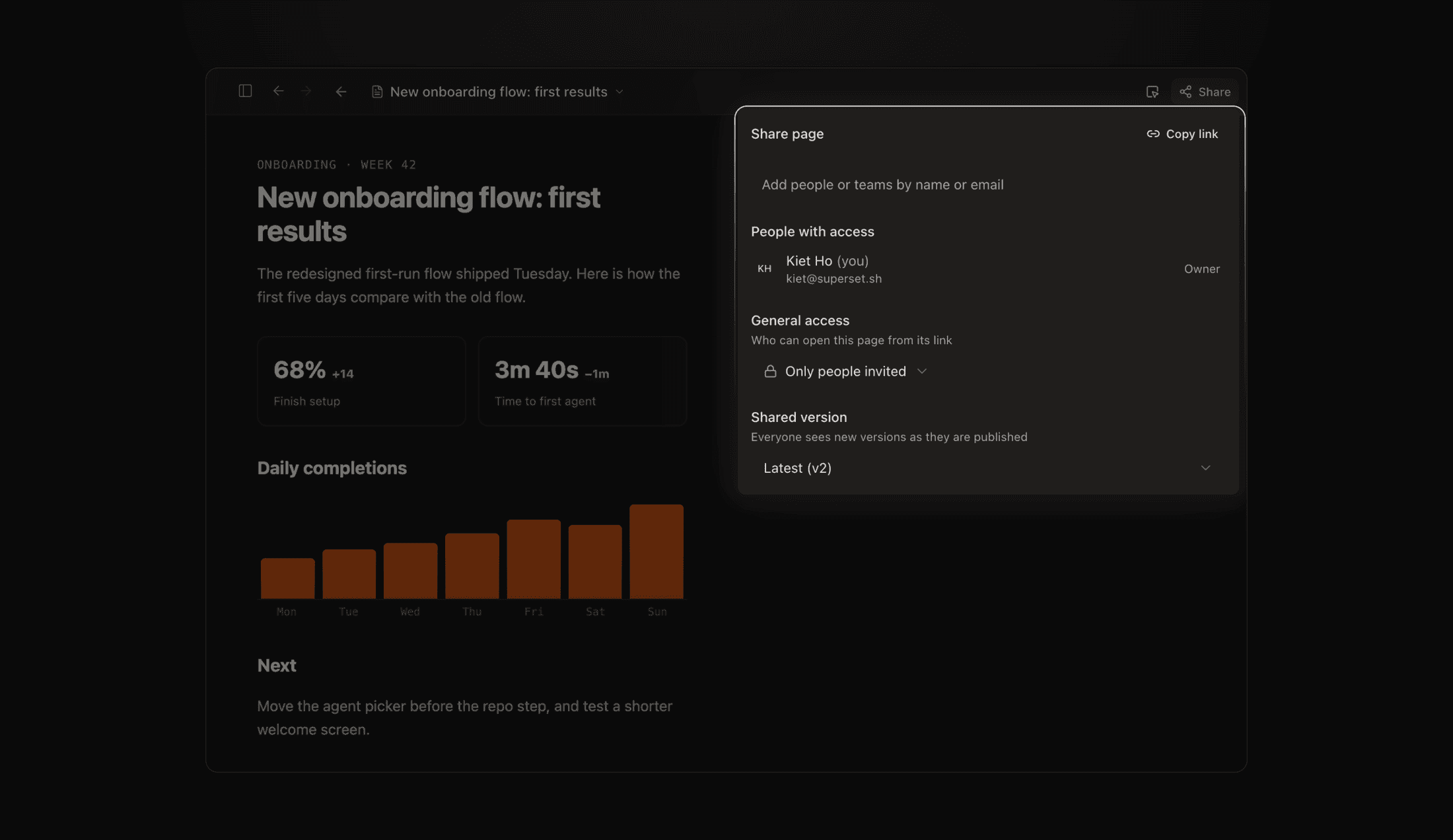Focus the add people or teams field

tap(989, 185)
